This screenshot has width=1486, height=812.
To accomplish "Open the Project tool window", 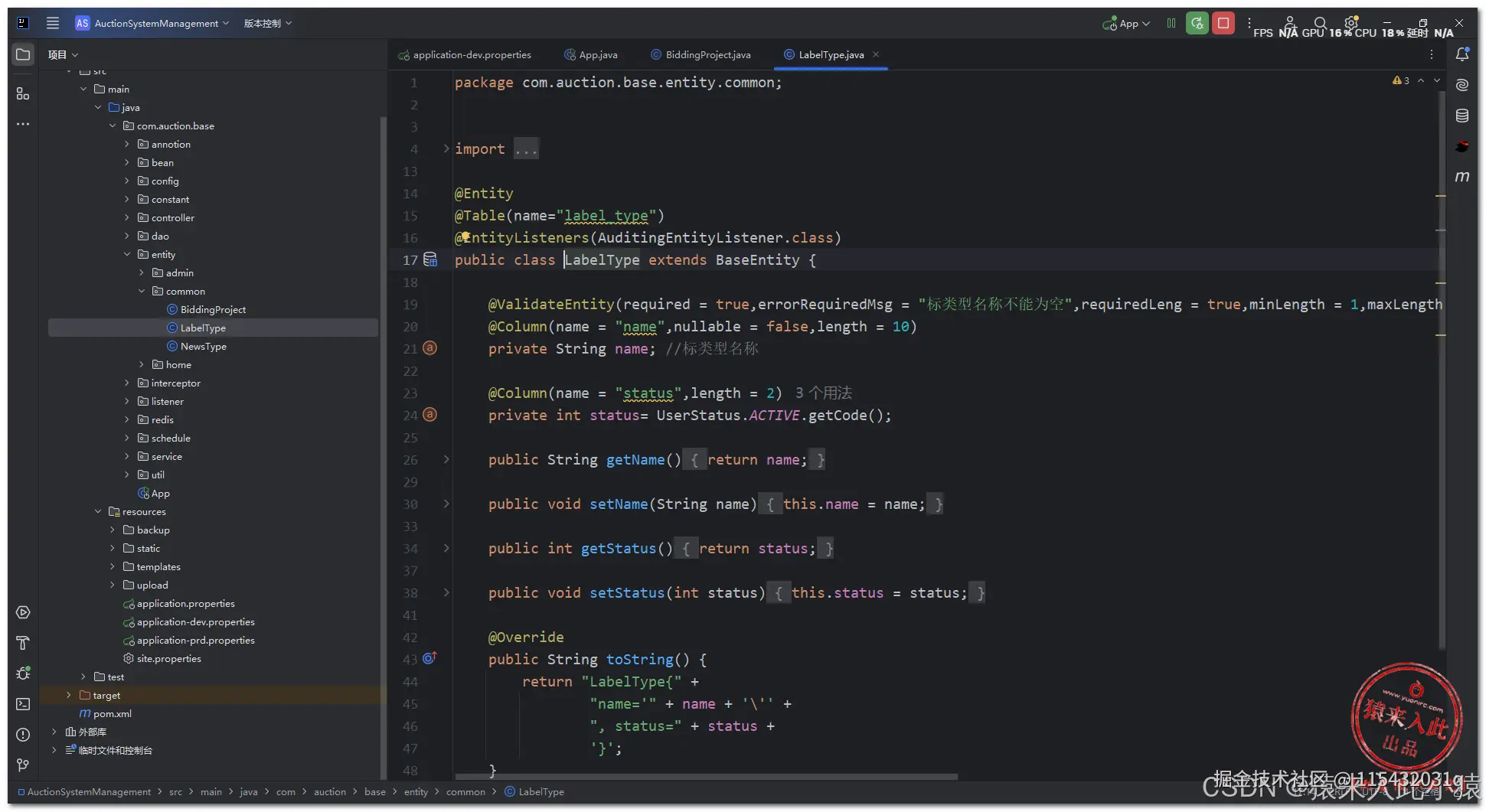I will pos(23,54).
